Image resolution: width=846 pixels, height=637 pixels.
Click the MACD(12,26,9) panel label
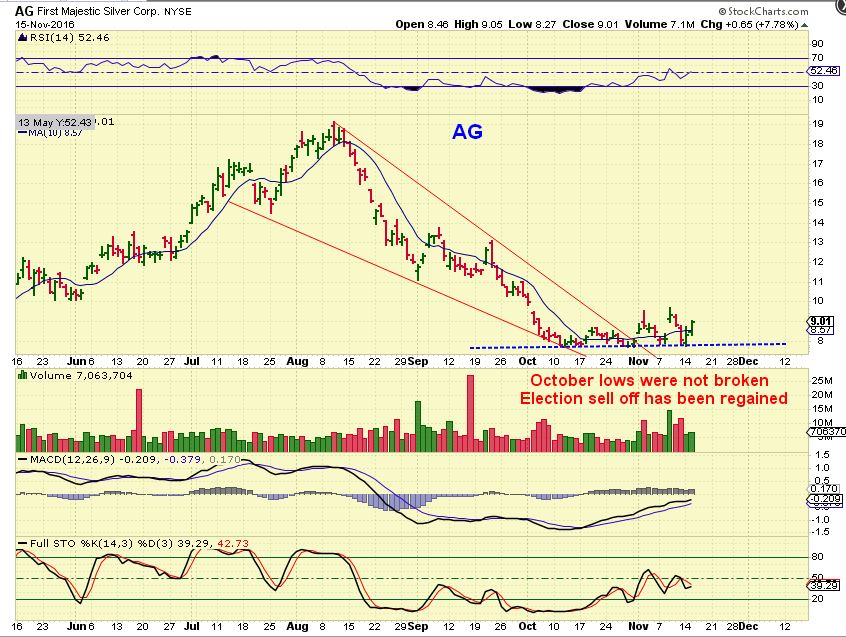click(72, 460)
